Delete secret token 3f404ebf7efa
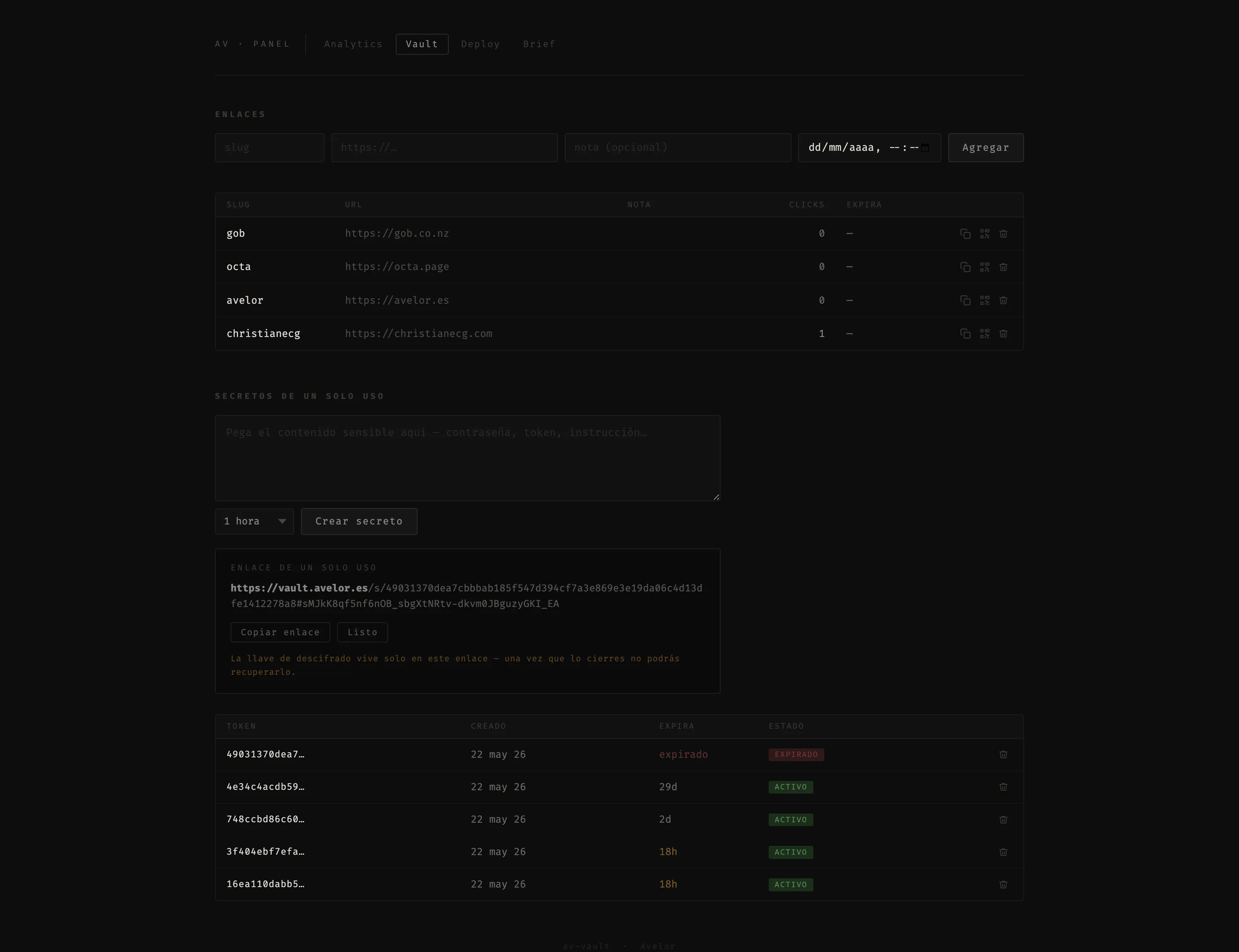The height and width of the screenshot is (952, 1239). pyautogui.click(x=1003, y=852)
